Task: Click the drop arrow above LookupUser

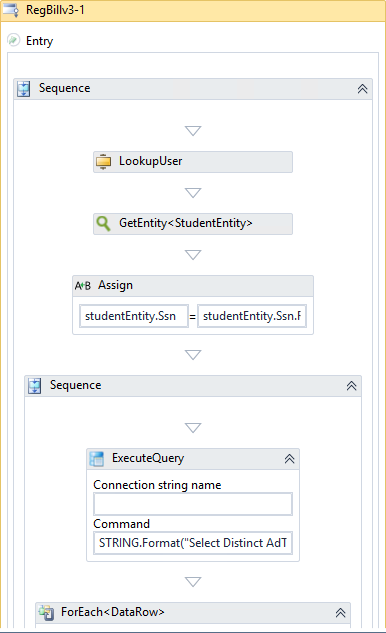Action: (x=193, y=131)
